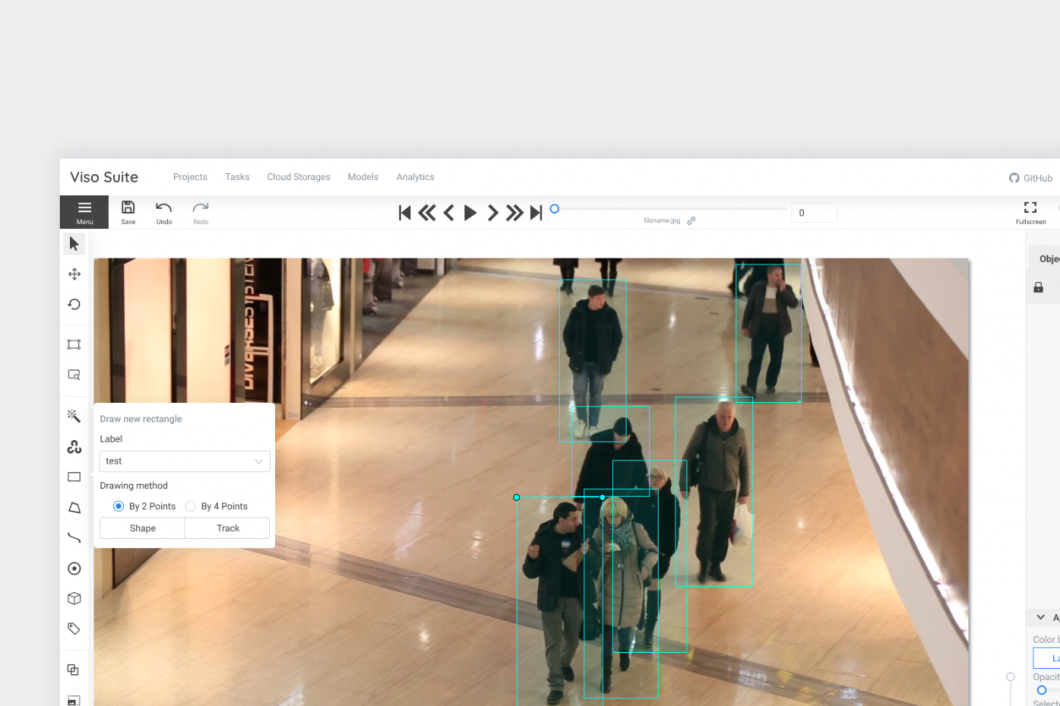Viewport: 1060px width, 706px height.
Task: Rotate the image
Action: (x=74, y=304)
